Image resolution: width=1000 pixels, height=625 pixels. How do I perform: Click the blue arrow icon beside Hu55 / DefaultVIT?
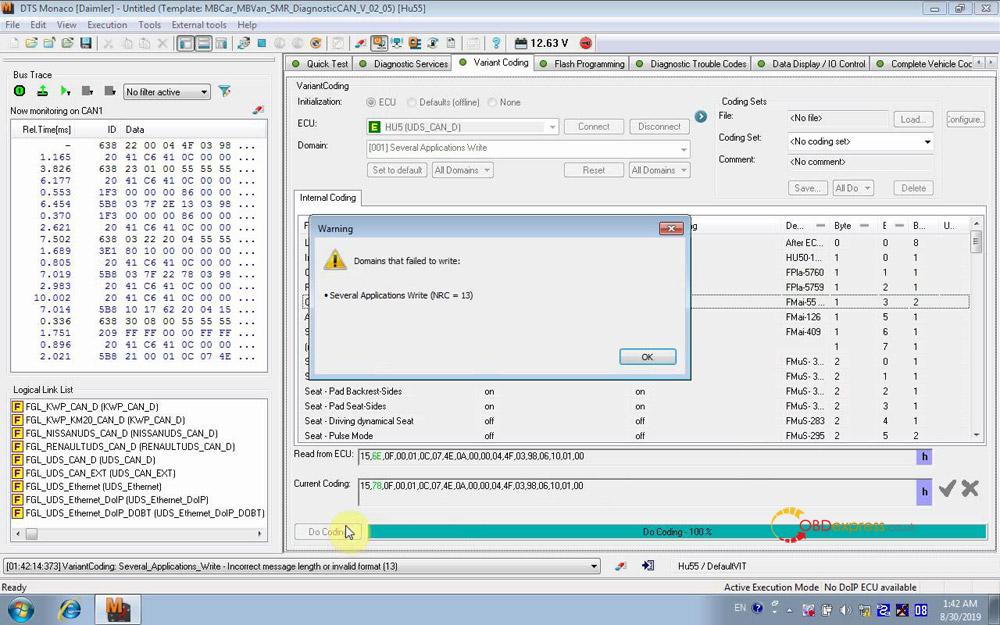tap(649, 566)
